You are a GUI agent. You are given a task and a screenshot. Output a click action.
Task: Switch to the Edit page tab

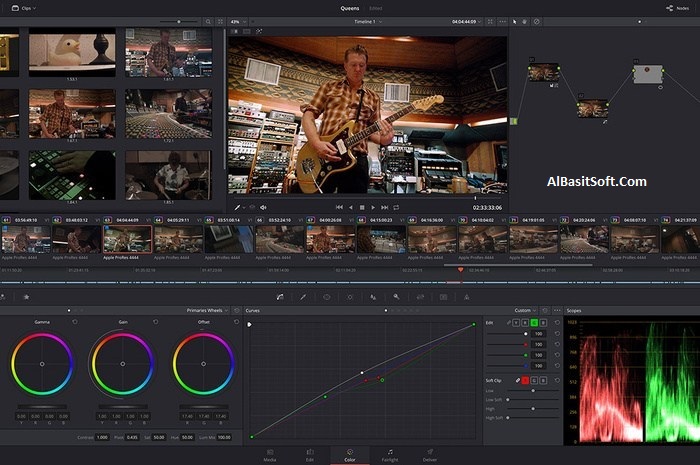point(310,455)
